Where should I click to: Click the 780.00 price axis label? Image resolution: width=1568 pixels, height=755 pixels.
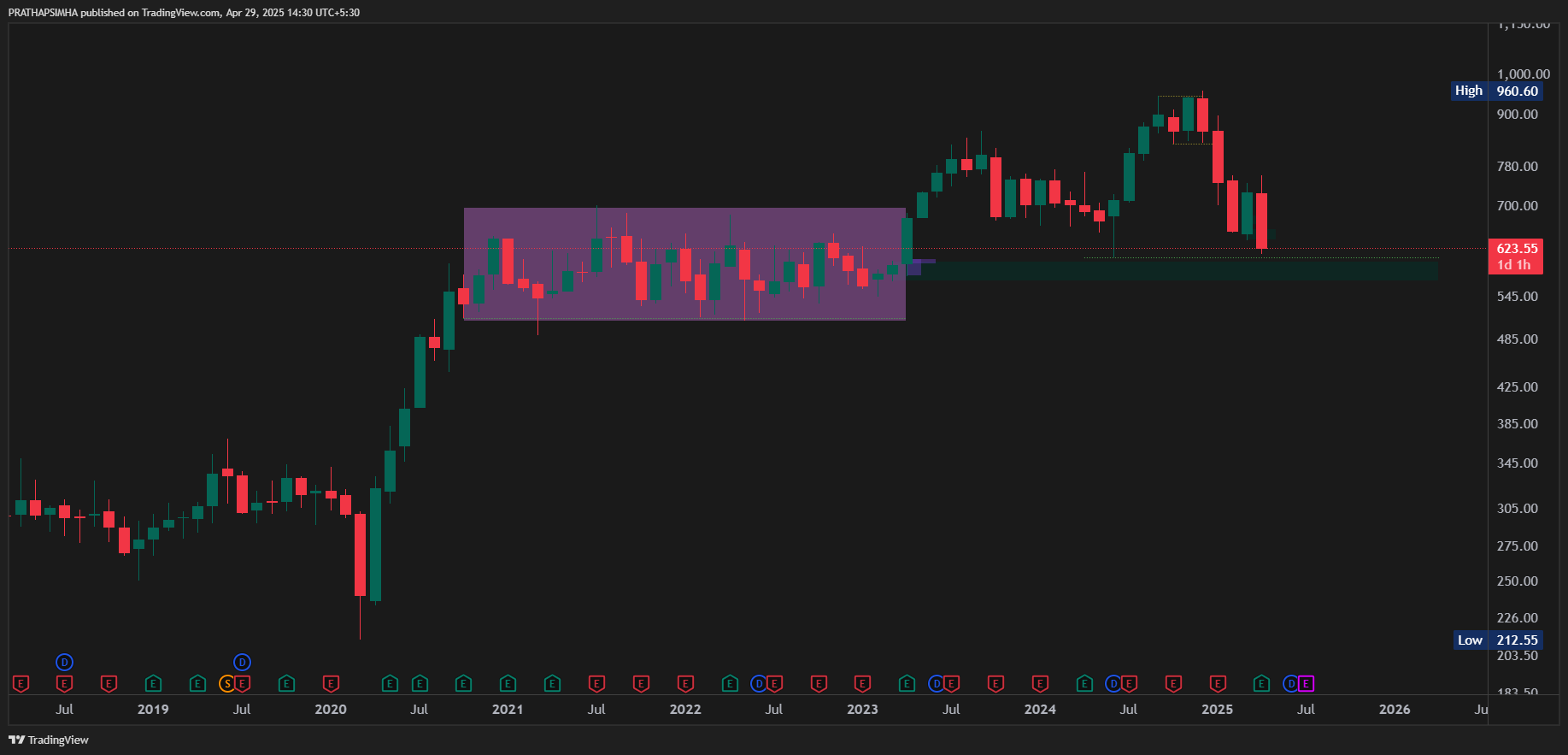point(1517,166)
